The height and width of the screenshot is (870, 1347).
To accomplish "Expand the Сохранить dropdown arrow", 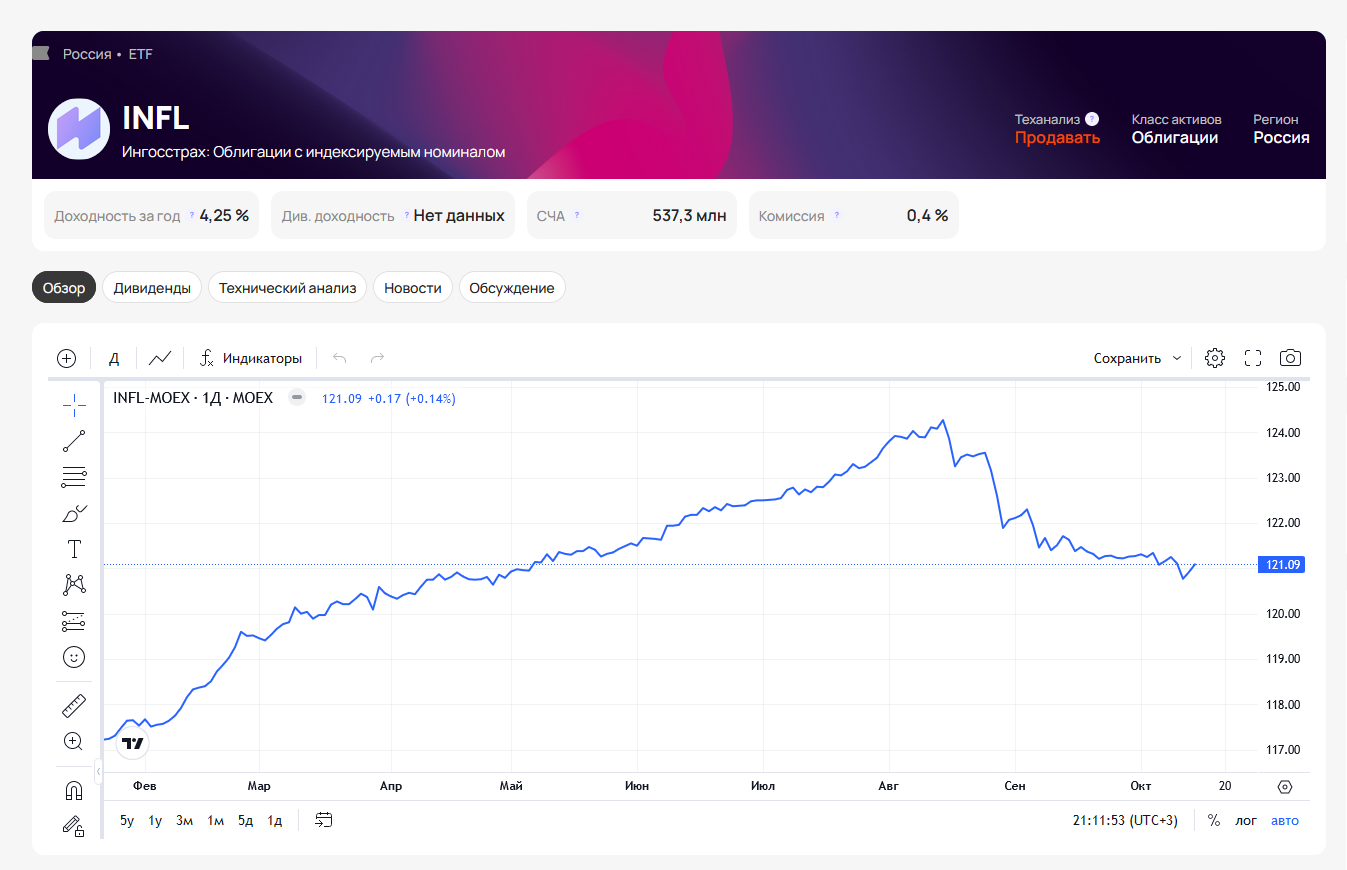I will 1177,358.
